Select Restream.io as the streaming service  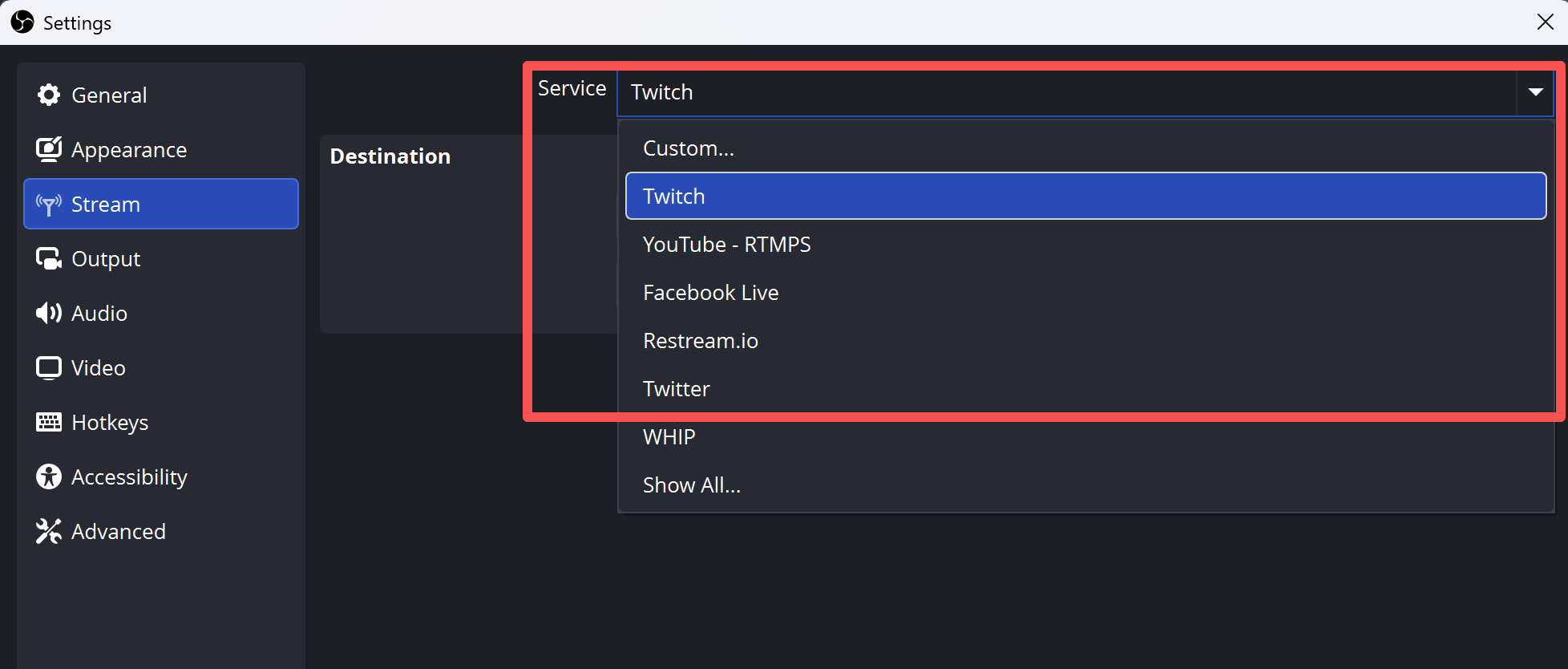coord(1085,341)
